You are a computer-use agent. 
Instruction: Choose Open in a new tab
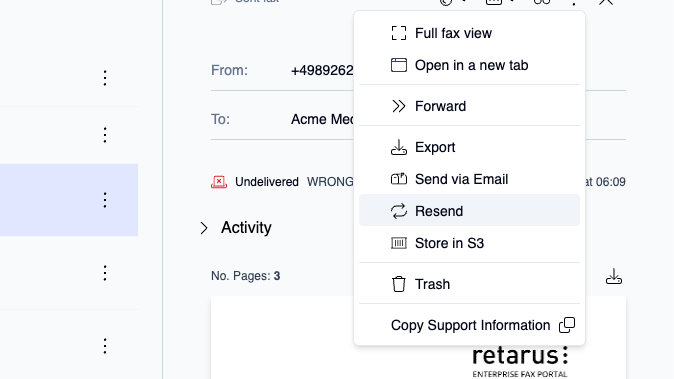pyautogui.click(x=469, y=65)
